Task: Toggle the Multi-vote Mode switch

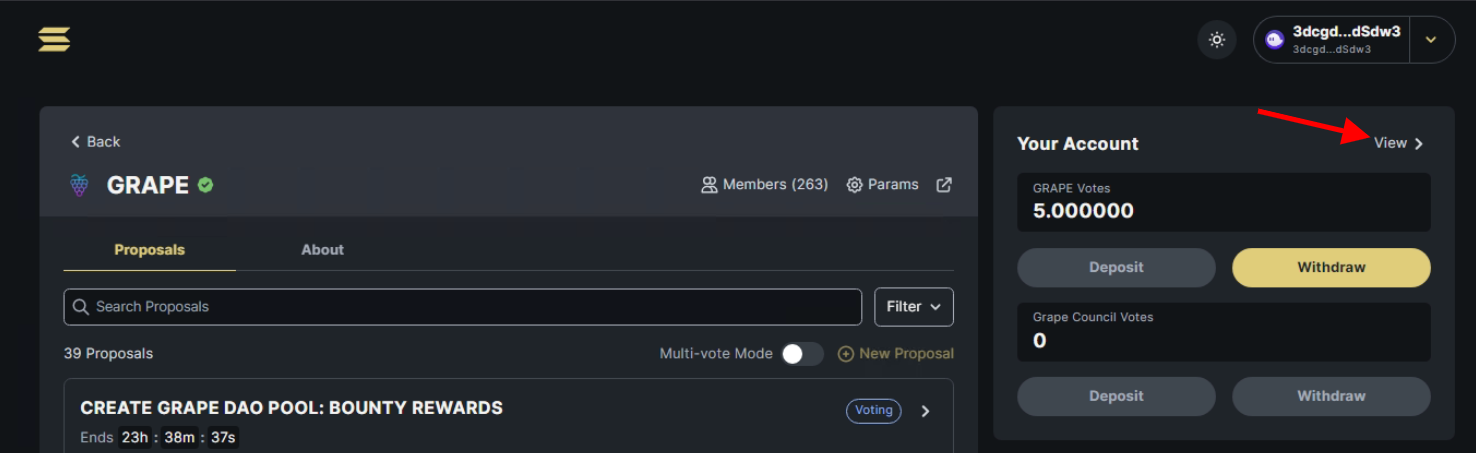Action: [803, 354]
